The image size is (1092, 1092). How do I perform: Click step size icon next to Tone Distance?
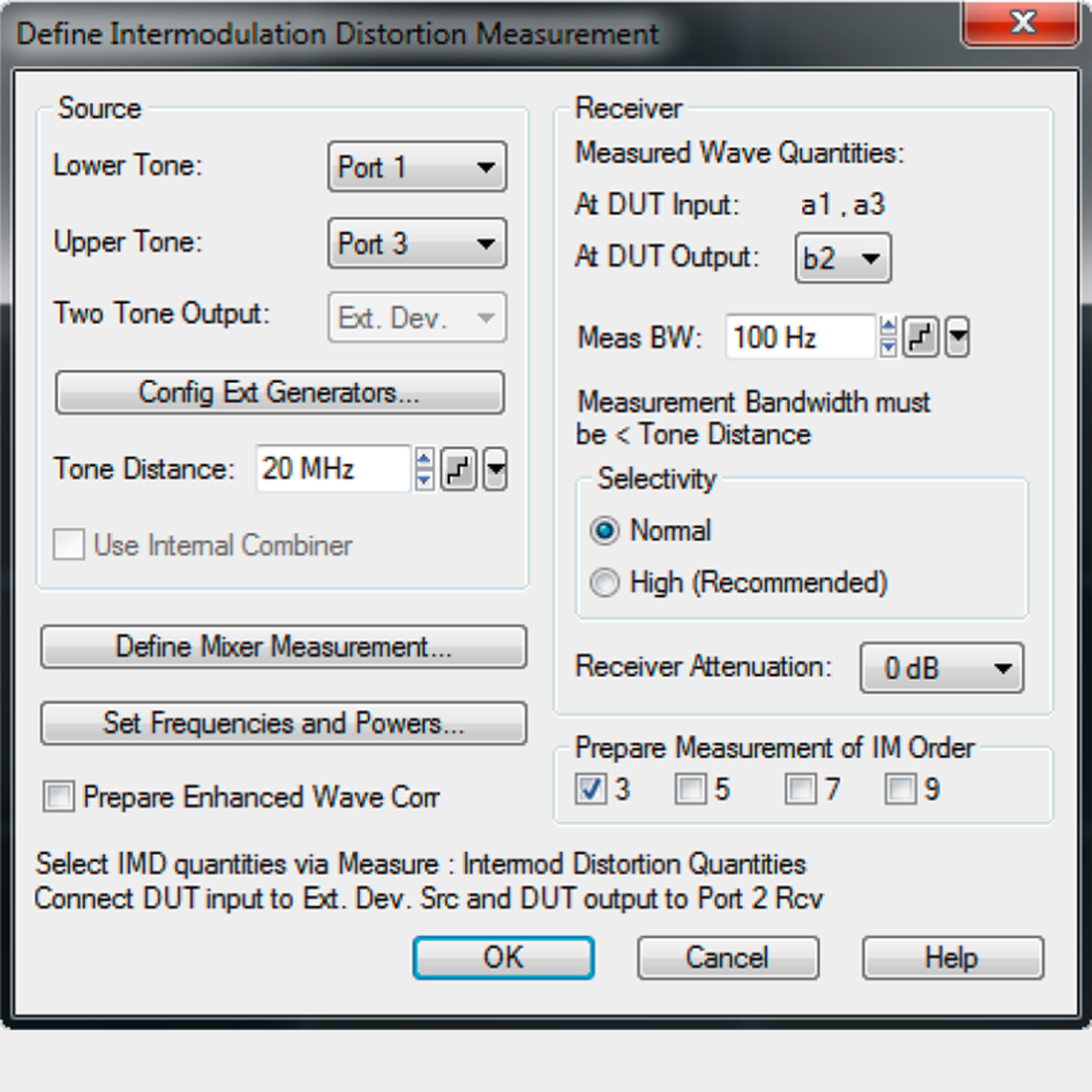tap(458, 469)
